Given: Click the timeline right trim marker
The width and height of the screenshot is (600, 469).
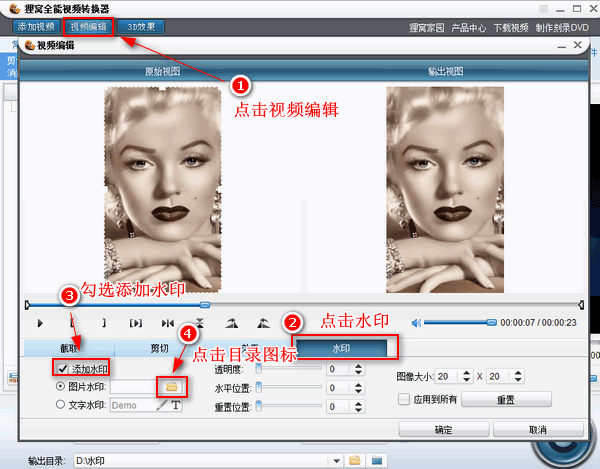Looking at the screenshot, I should (x=581, y=305).
